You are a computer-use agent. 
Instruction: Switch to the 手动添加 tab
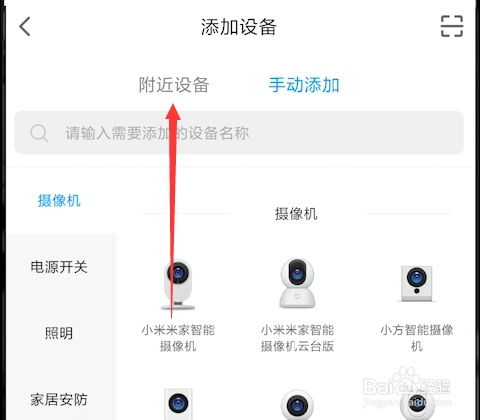tap(304, 85)
